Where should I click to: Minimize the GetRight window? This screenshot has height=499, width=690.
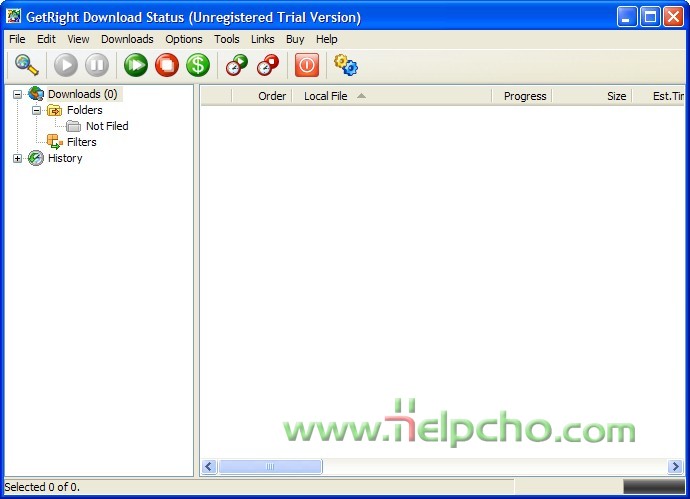[x=627, y=17]
